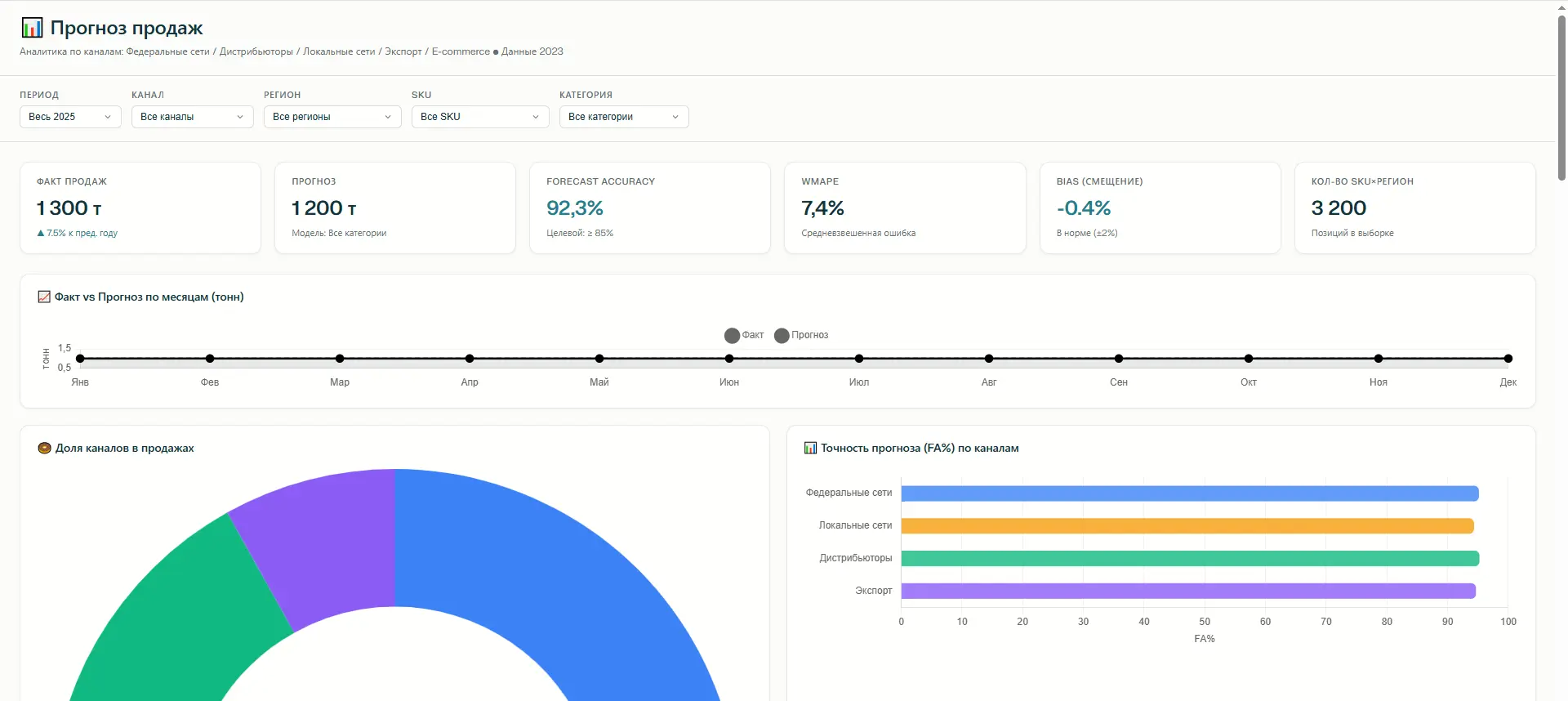1568x701 pixels.
Task: Click the "В норме (±2%)" caption
Action: click(1087, 233)
